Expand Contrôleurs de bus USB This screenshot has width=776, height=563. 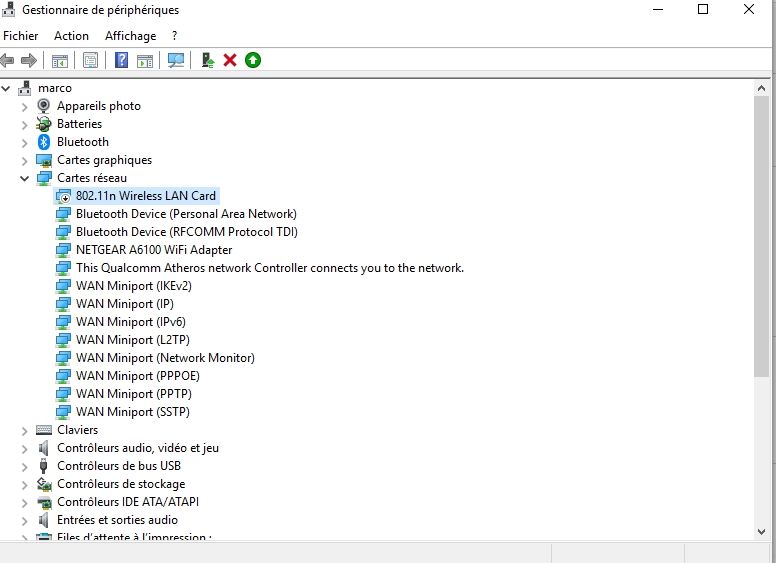tap(25, 467)
